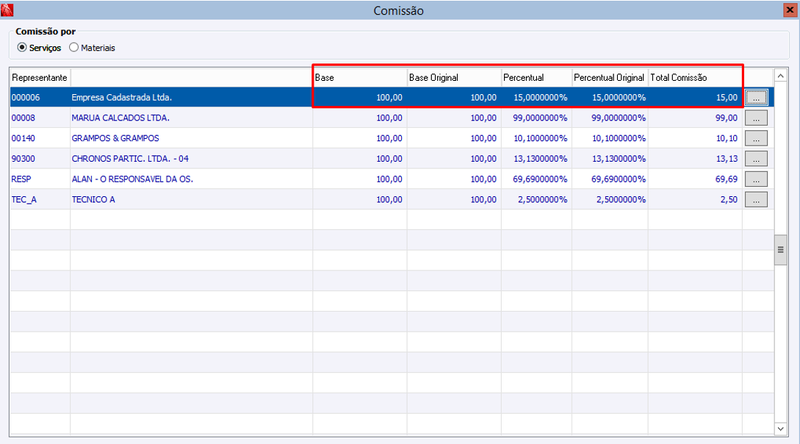The image size is (800, 444).
Task: Open details button for CHRONOS PARTIC. LTDA.
Action: click(756, 159)
